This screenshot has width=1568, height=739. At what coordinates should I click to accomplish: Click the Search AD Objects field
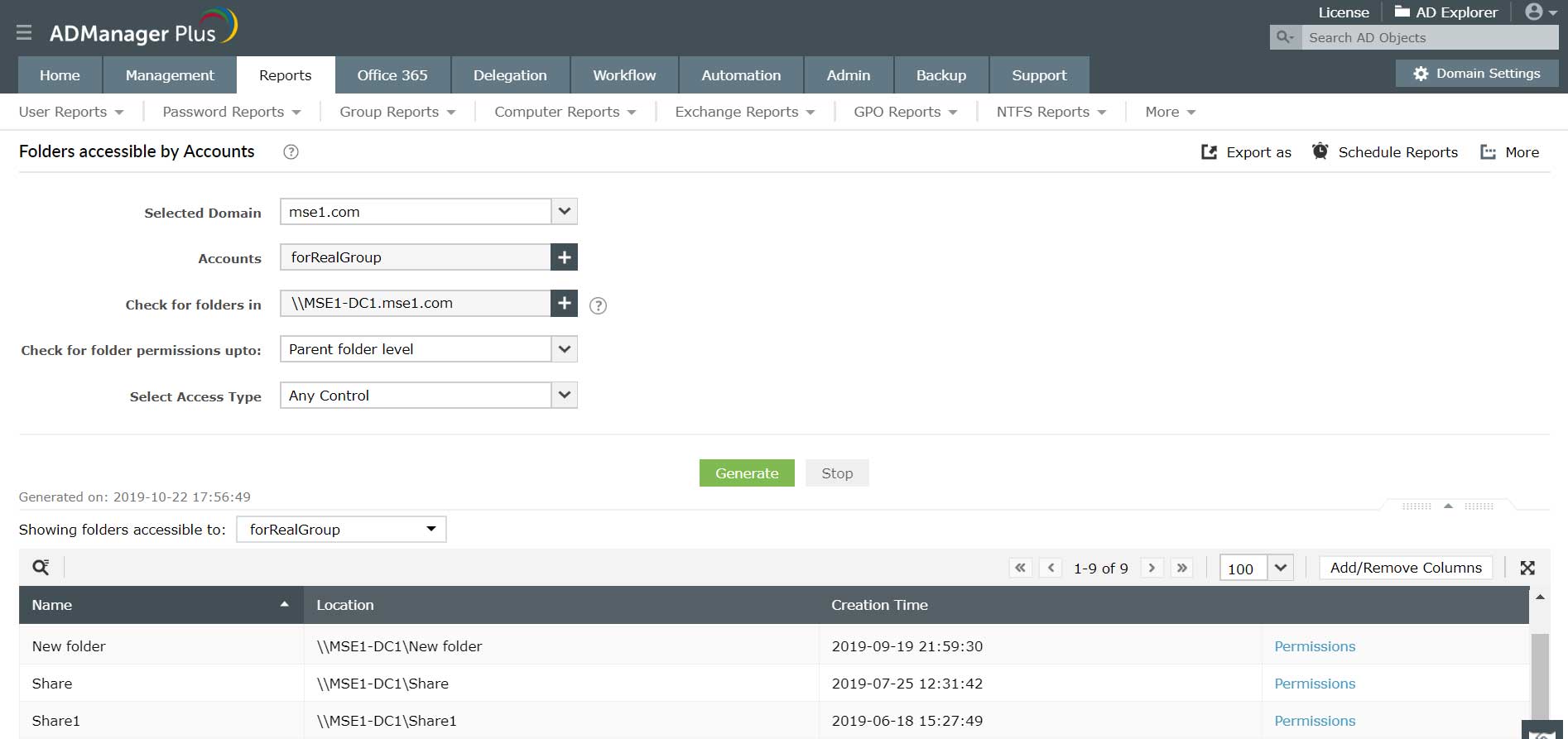click(1430, 37)
